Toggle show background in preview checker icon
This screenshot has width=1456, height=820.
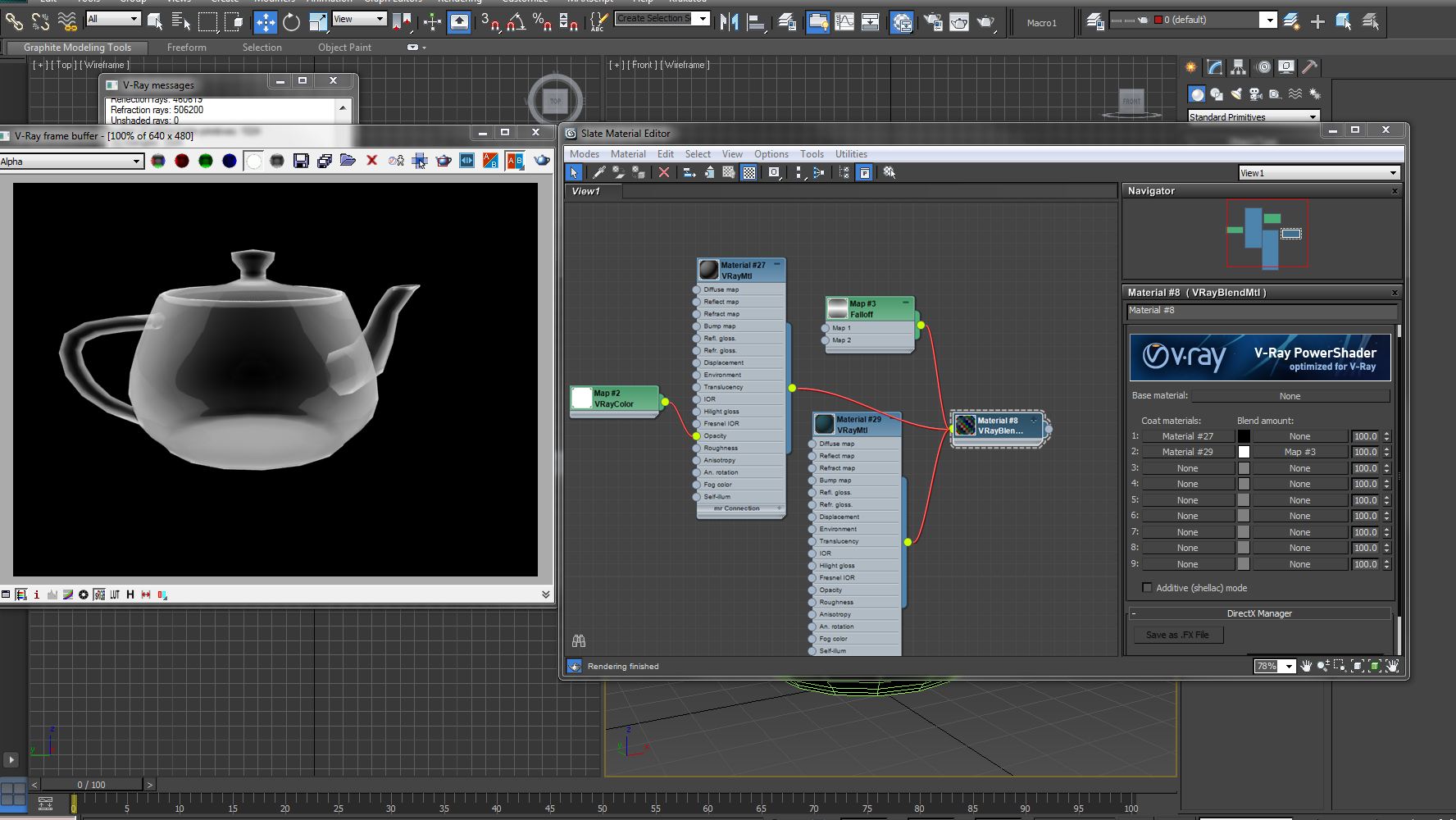[x=749, y=172]
